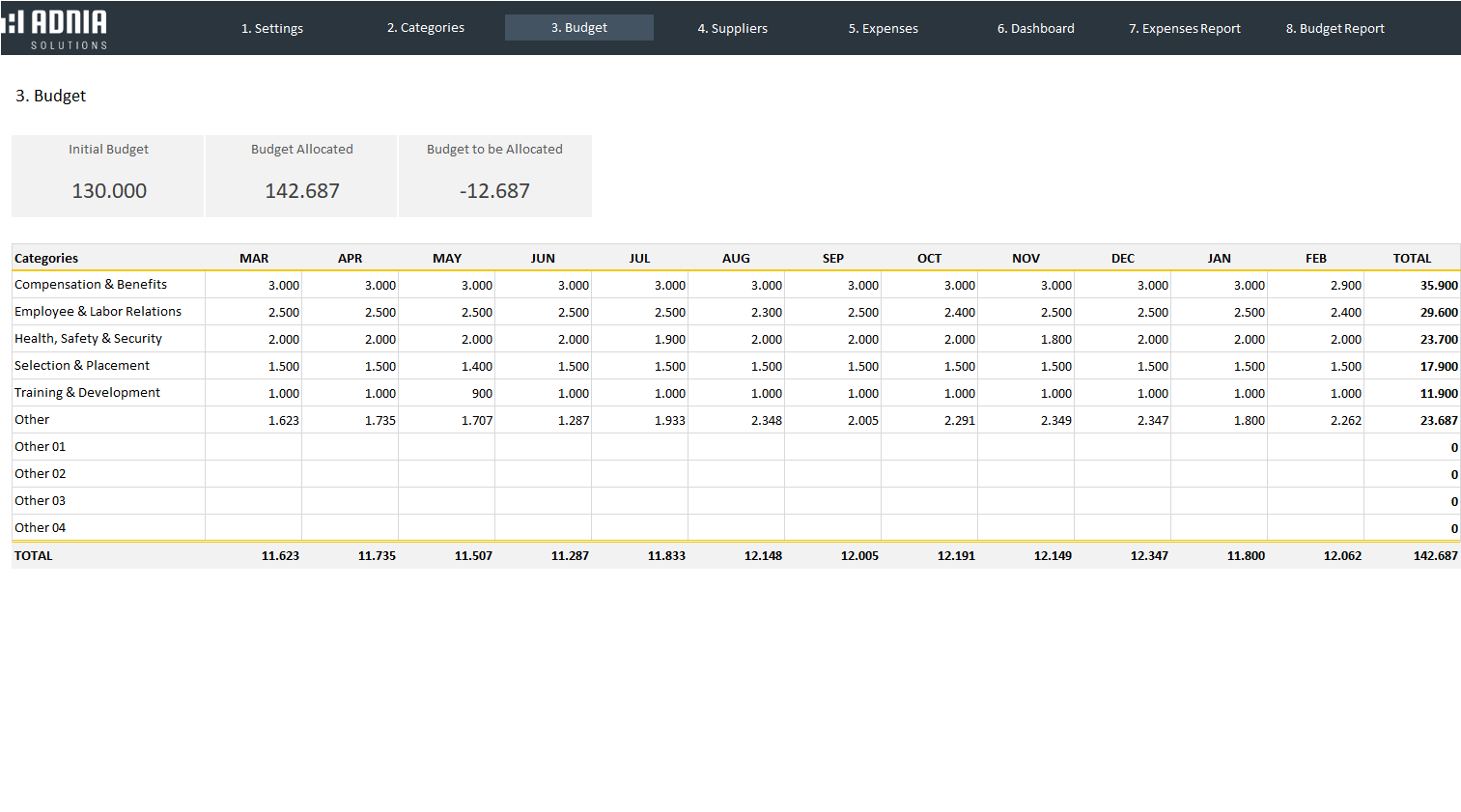Open the Categories tab
This screenshot has width=1461, height=812.
point(425,28)
